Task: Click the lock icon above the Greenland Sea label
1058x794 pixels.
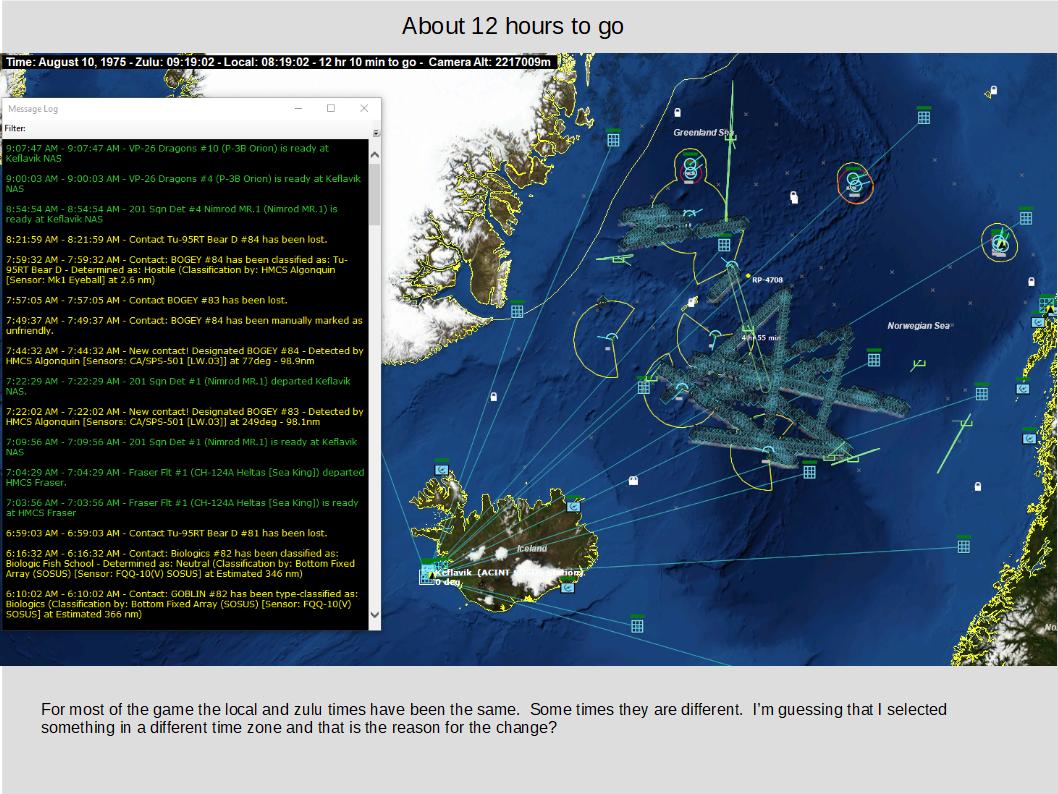Action: [677, 113]
